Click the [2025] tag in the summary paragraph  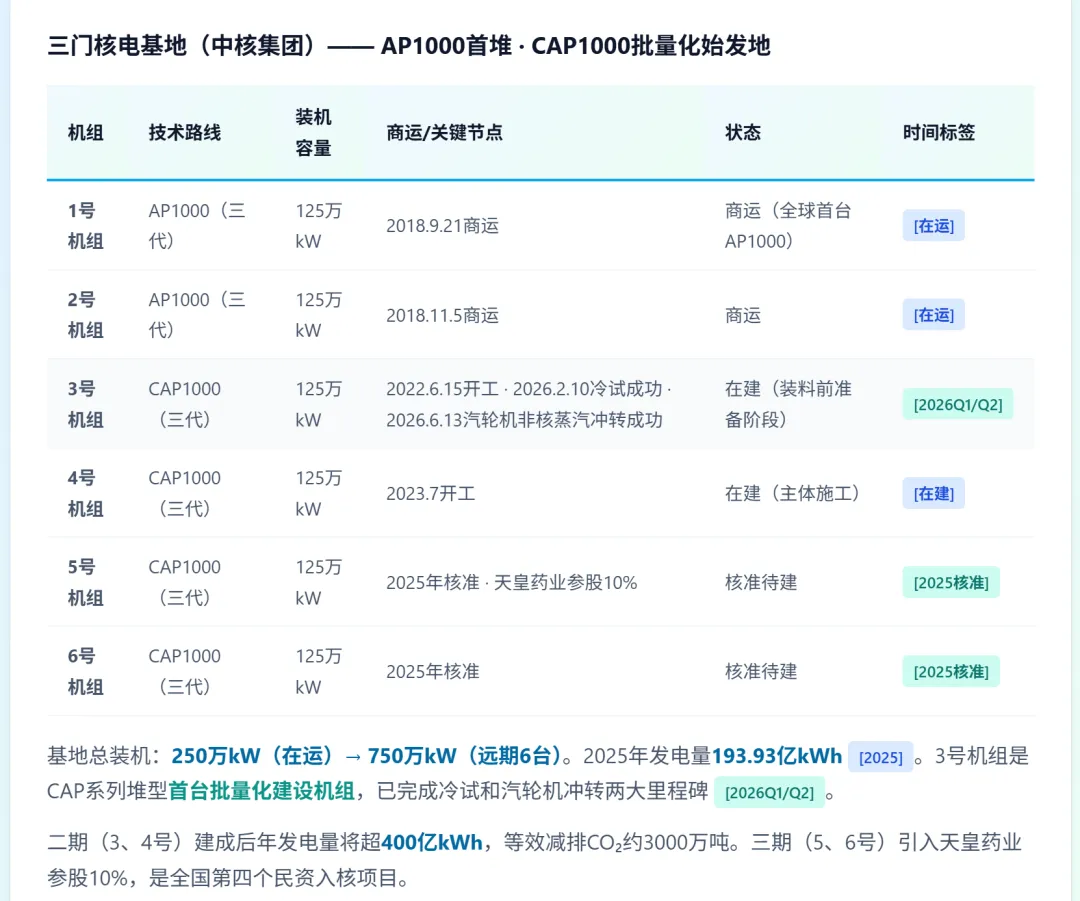tap(880, 757)
